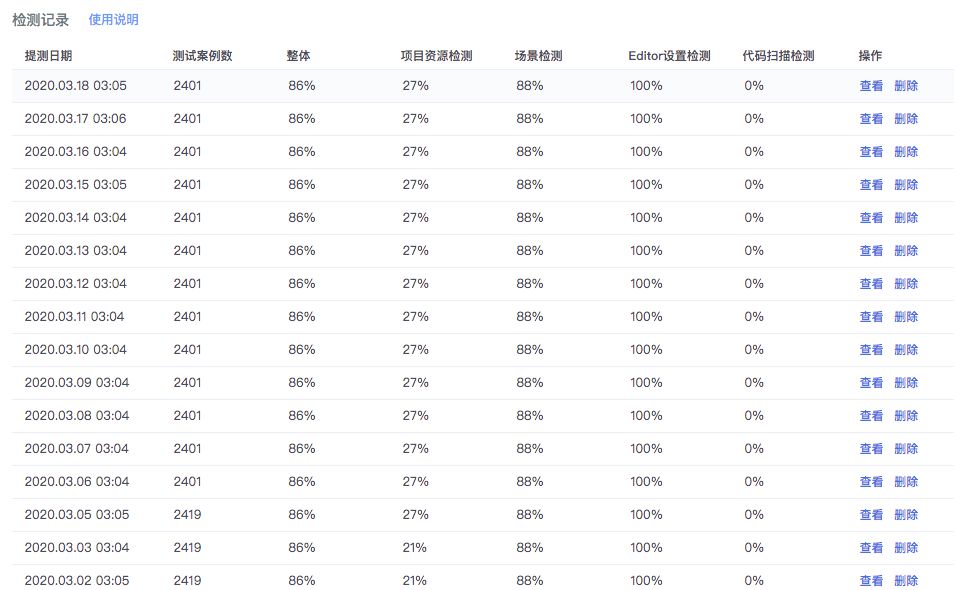This screenshot has width=967, height=590.
Task: Remove the 2020.03.14 03:04 record via 删除
Action: 906,218
